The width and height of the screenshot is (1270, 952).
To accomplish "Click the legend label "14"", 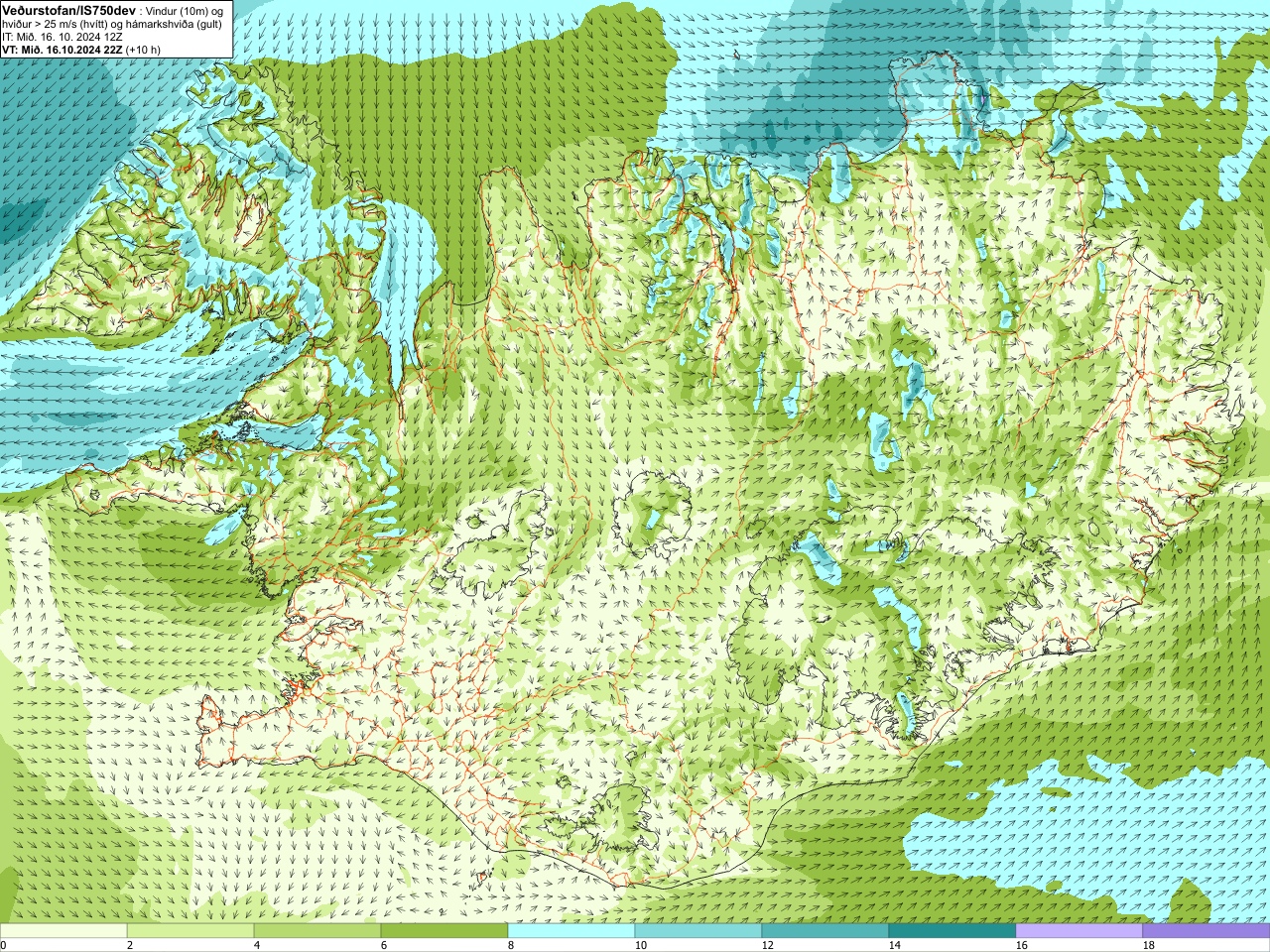I will pos(894,945).
